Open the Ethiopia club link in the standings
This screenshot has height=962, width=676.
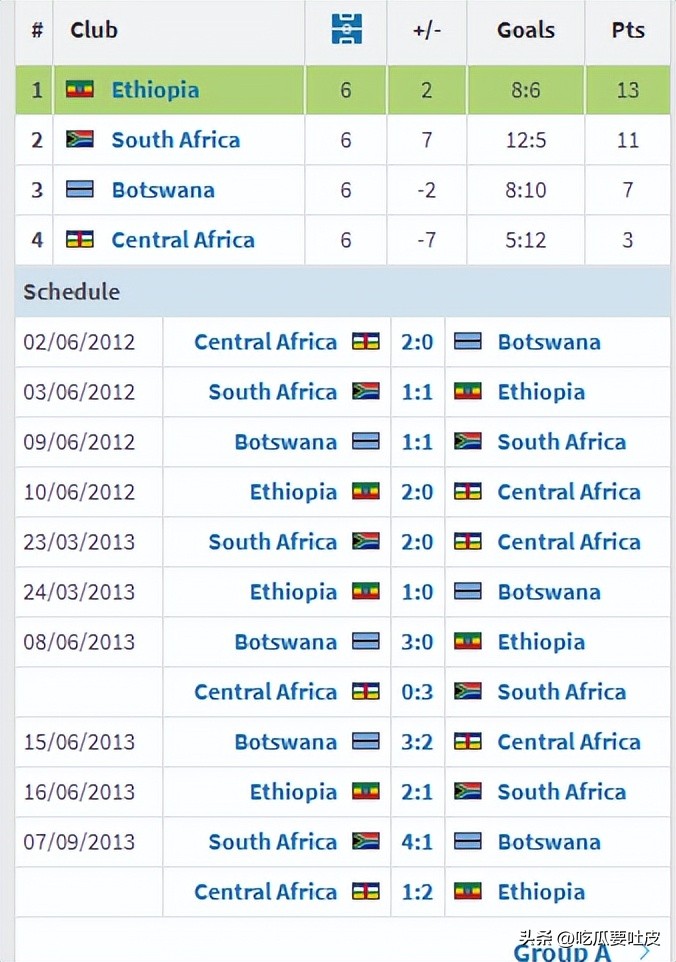click(x=155, y=90)
